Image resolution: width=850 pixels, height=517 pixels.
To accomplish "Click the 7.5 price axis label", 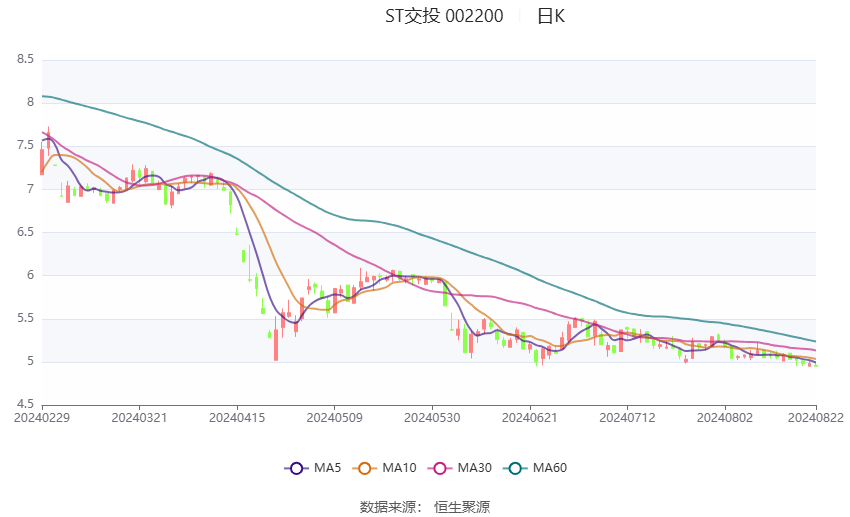I will (x=25, y=146).
